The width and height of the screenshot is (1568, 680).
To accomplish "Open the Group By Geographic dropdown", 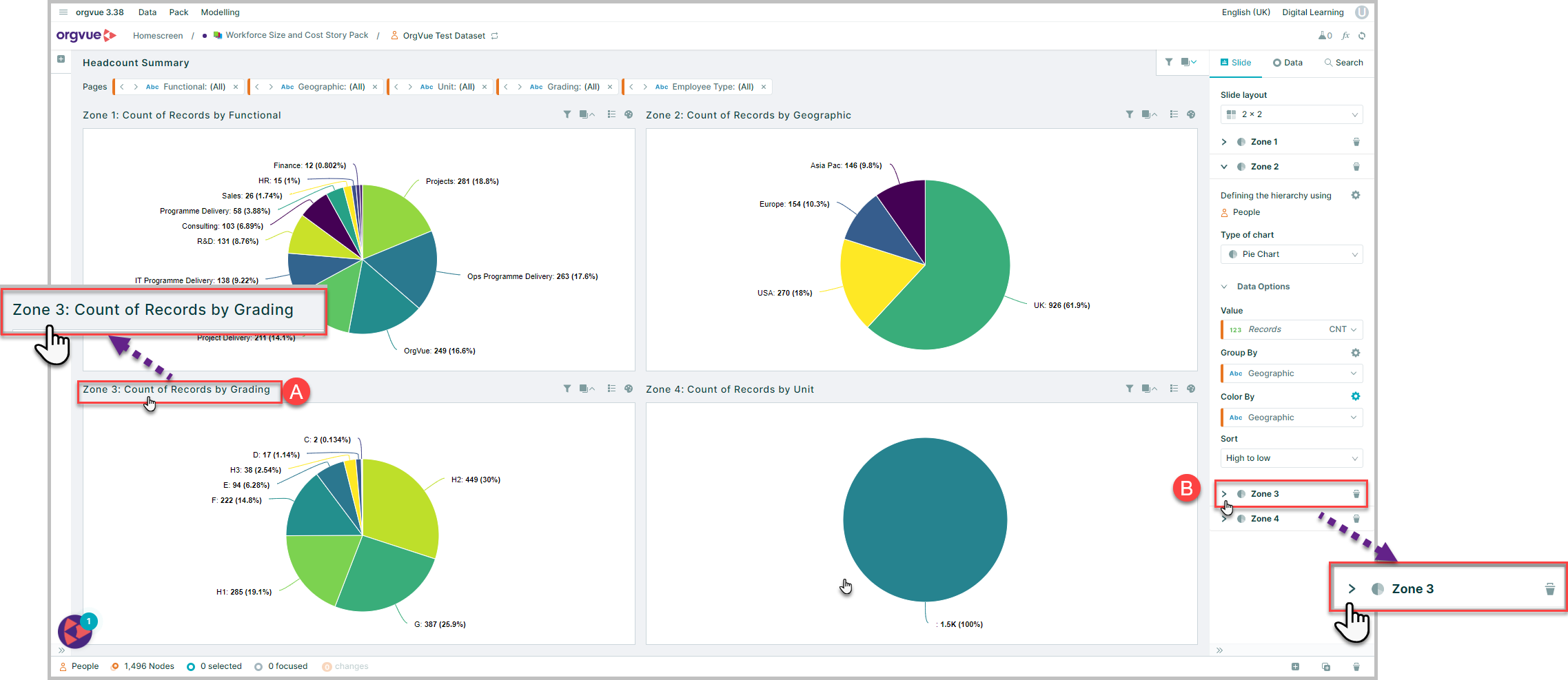I will (1292, 373).
